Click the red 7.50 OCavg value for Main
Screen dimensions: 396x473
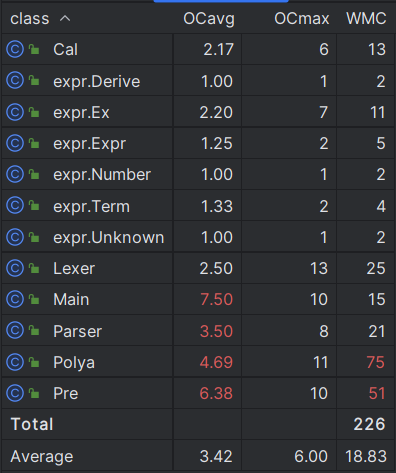216,299
